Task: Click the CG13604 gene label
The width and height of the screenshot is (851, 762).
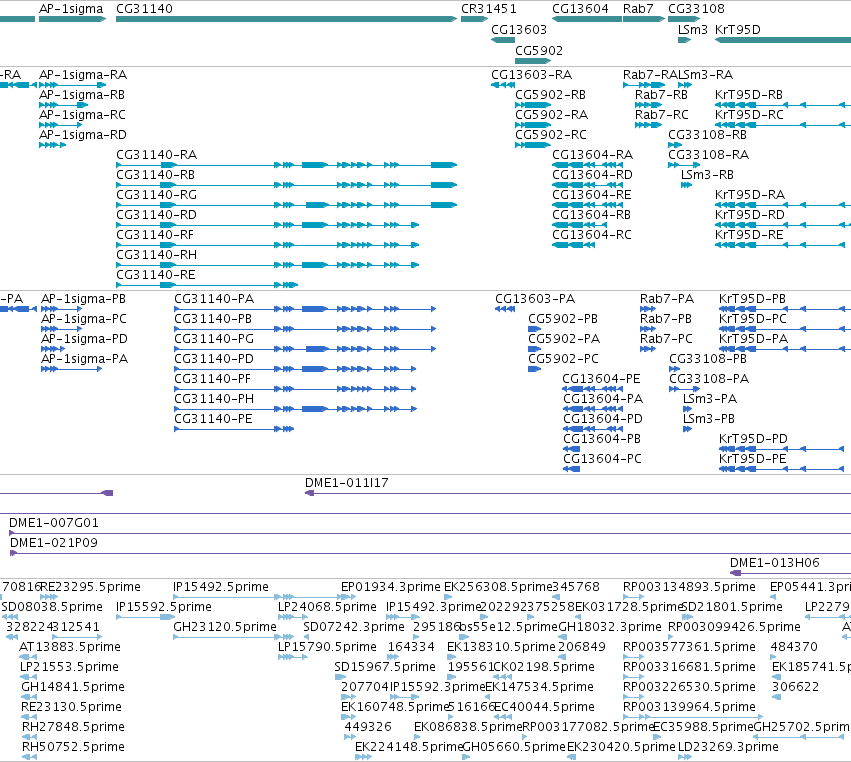Action: pos(580,9)
